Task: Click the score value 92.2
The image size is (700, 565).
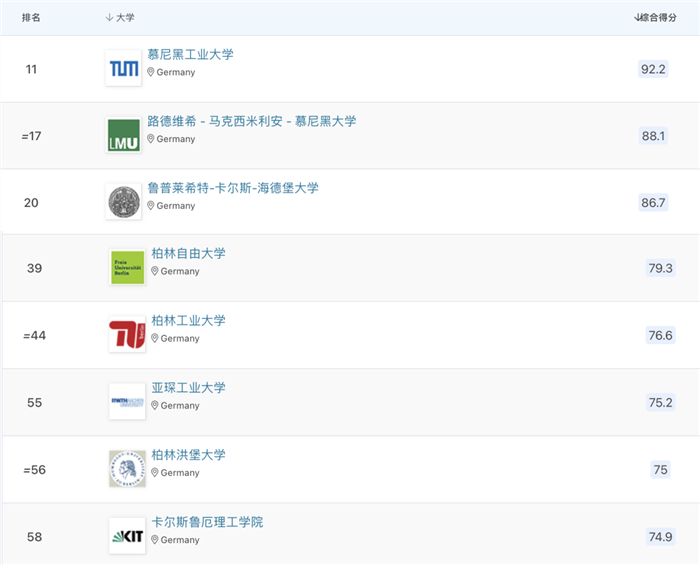Action: pyautogui.click(x=653, y=69)
